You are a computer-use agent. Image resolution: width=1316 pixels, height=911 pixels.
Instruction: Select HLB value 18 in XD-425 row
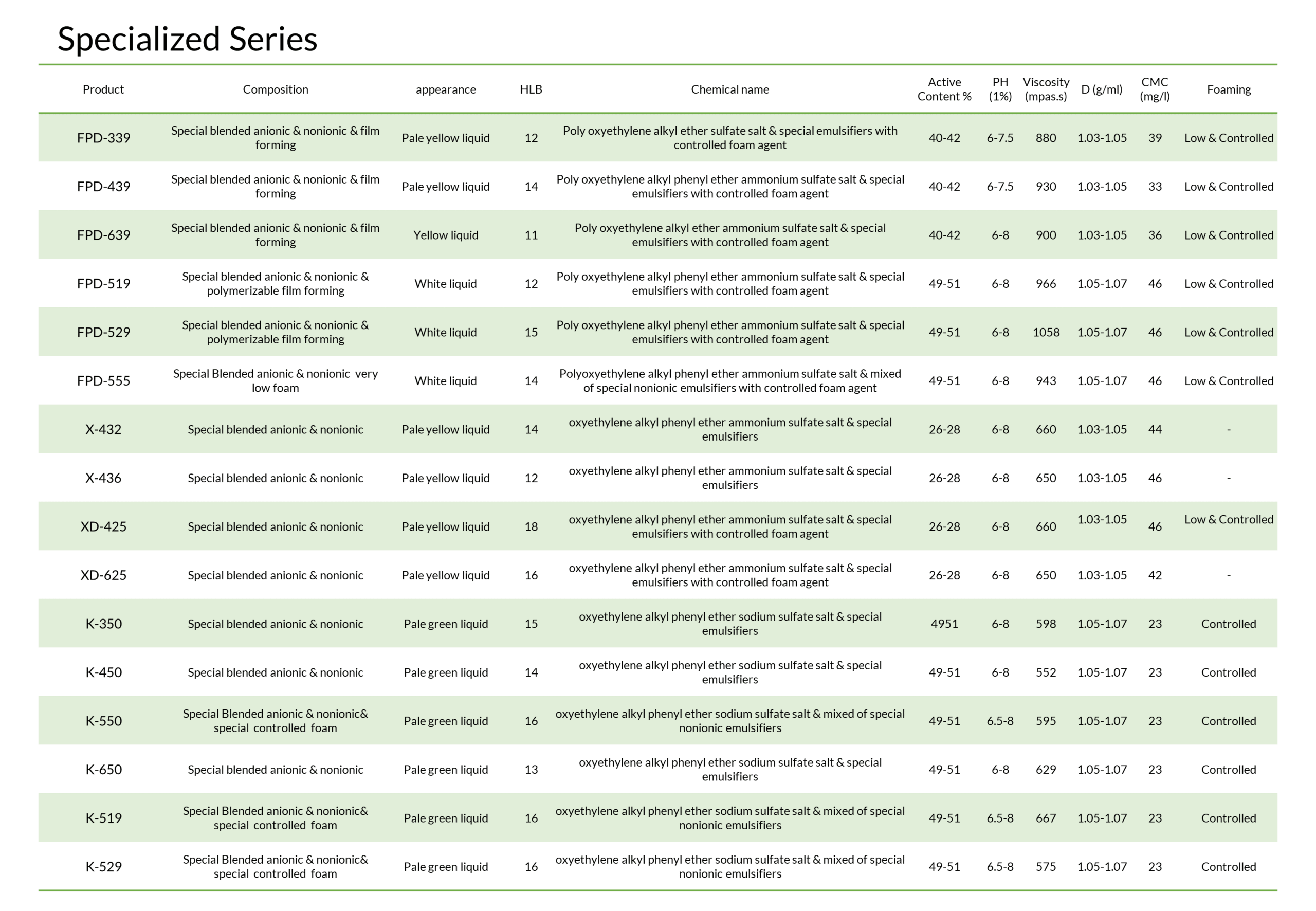tap(531, 526)
